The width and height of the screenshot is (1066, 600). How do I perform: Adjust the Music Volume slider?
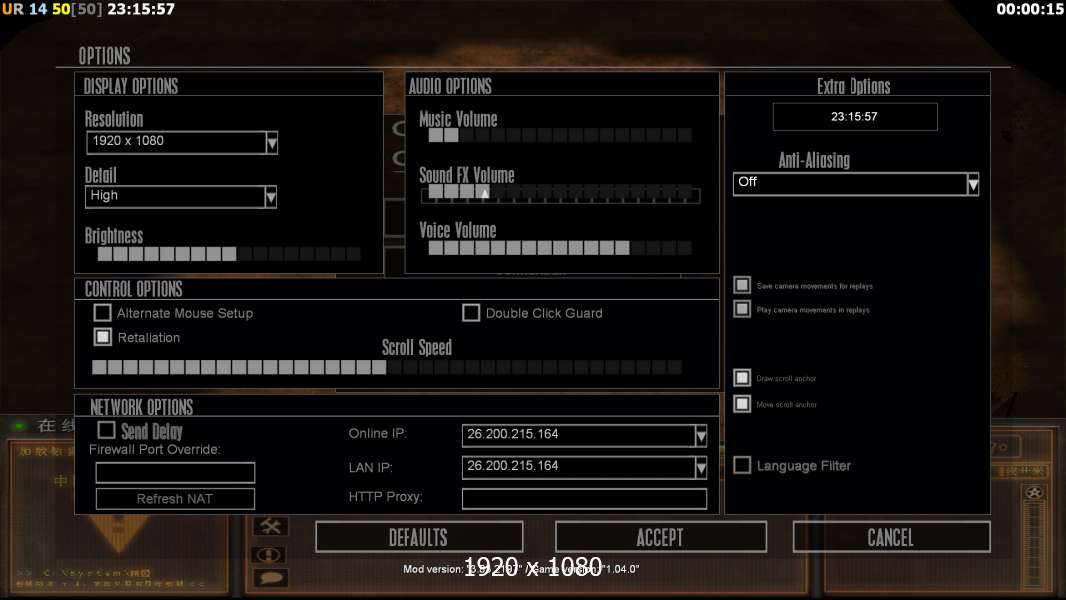560,135
